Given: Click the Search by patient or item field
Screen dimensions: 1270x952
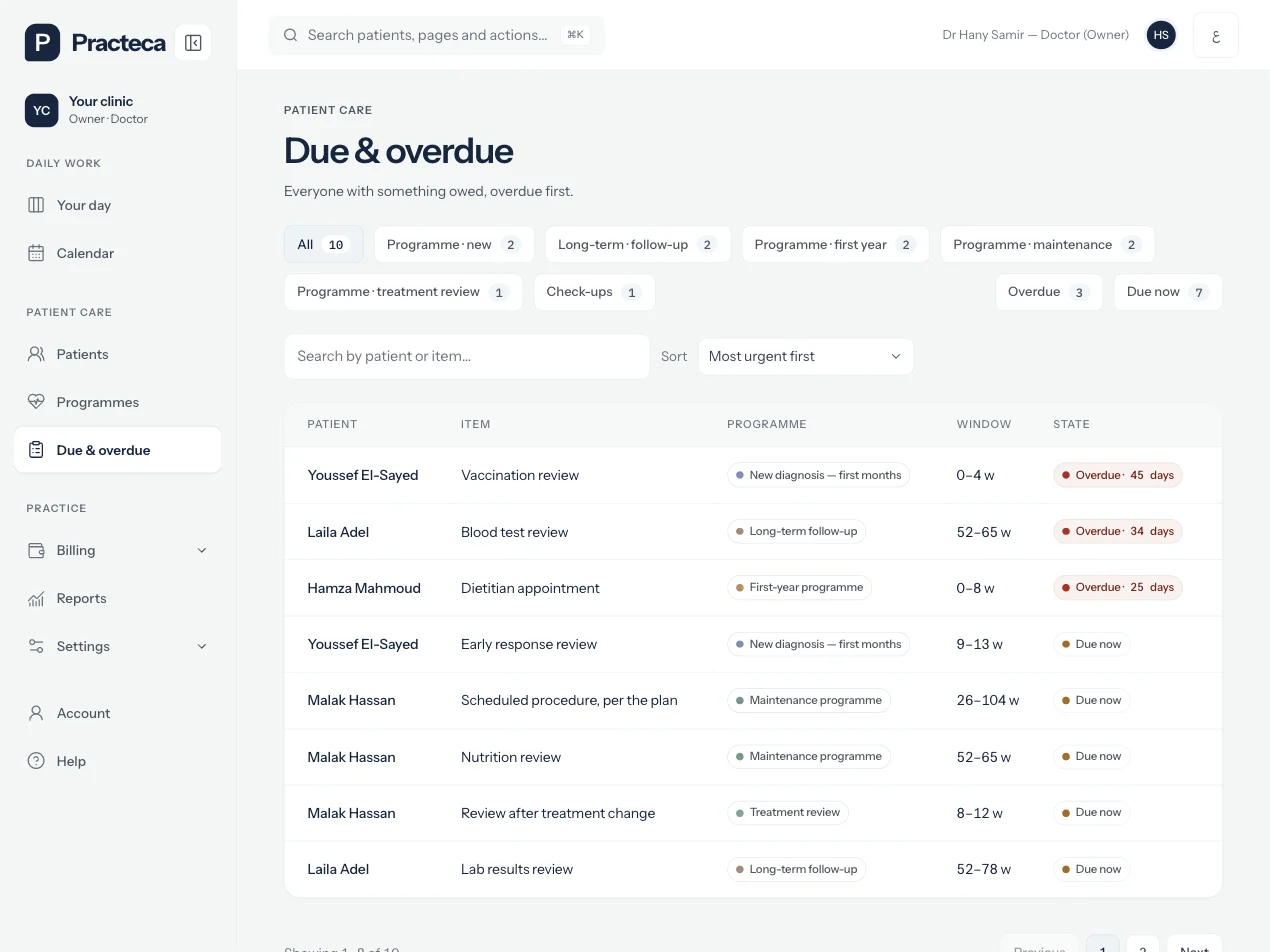Looking at the screenshot, I should coord(467,356).
